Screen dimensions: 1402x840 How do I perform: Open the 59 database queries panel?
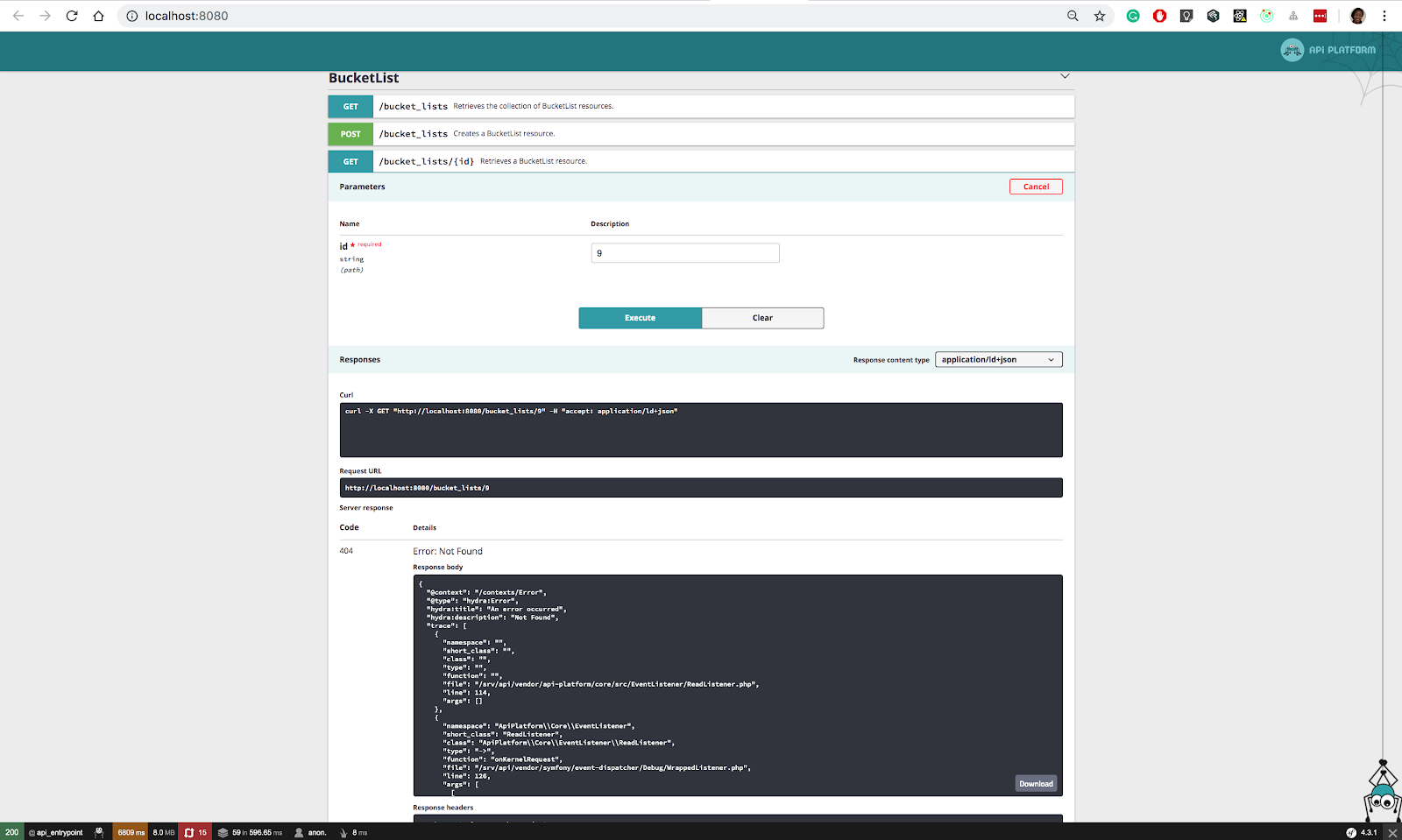click(x=250, y=832)
